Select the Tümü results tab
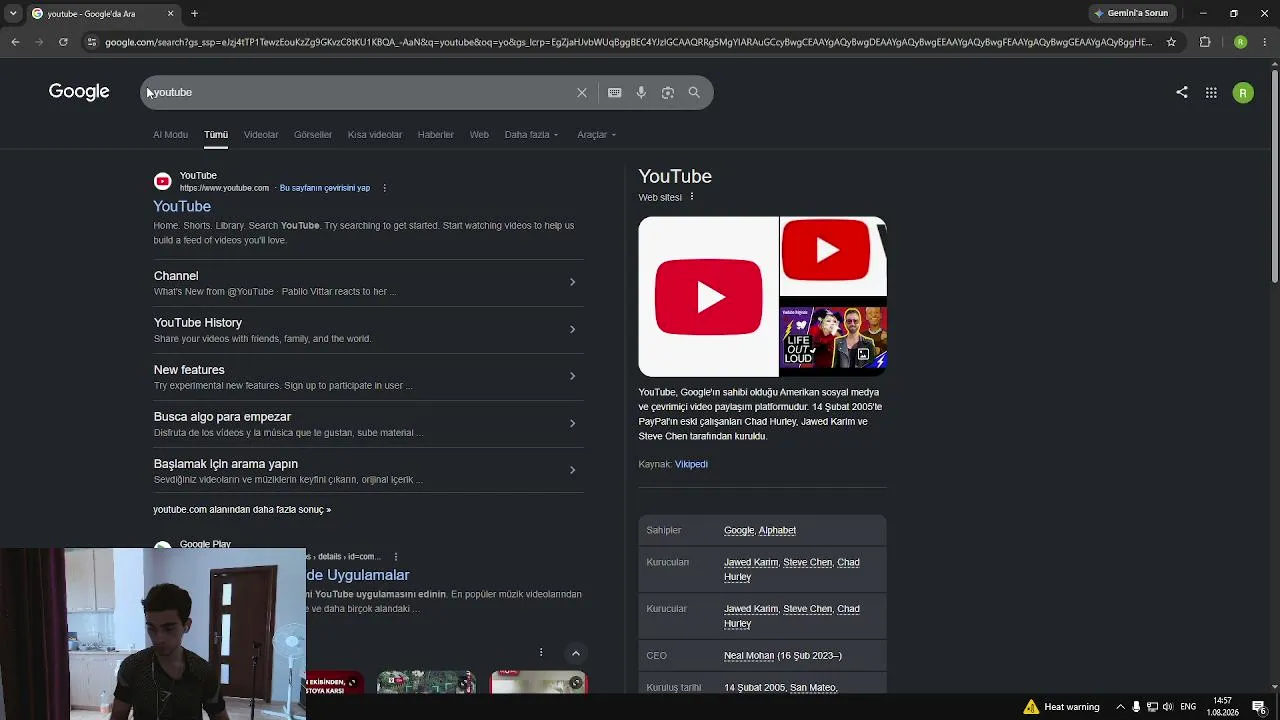Screen dimensions: 1280x720 coord(216,134)
